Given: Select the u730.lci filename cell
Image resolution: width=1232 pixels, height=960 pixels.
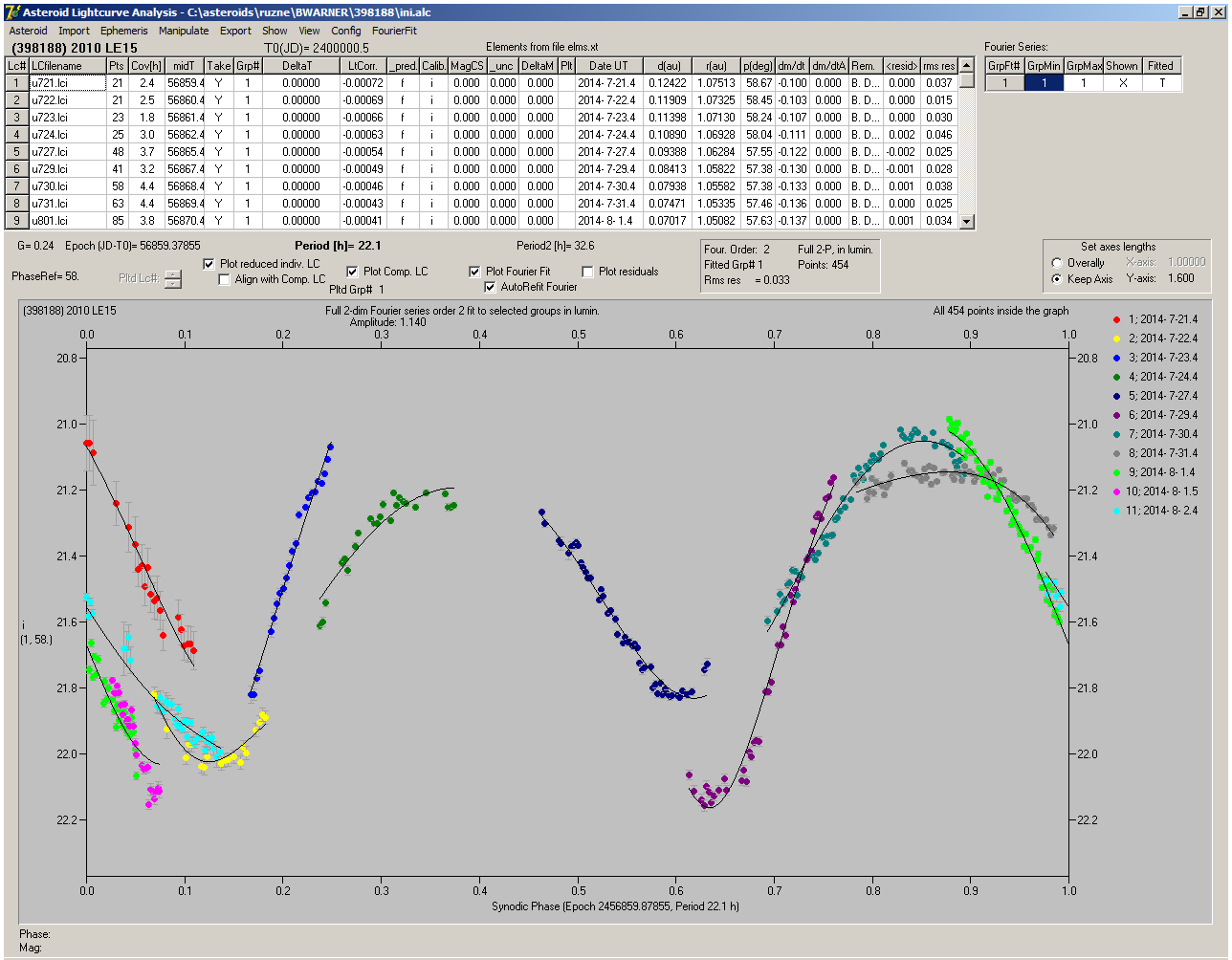Looking at the screenshot, I should (67, 186).
